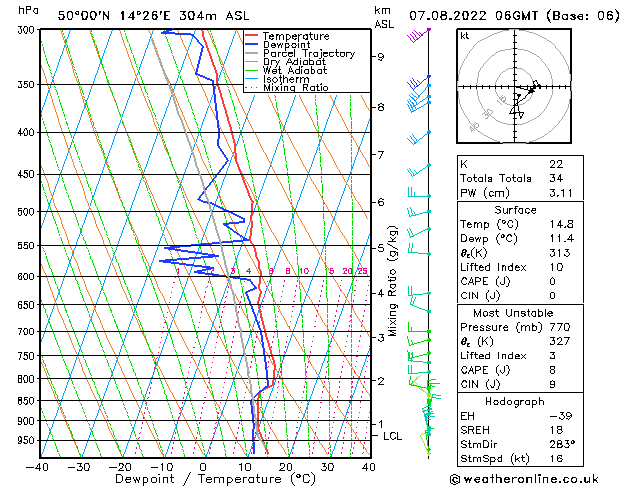Click the EH value -39
The image size is (629, 486).
point(560,416)
